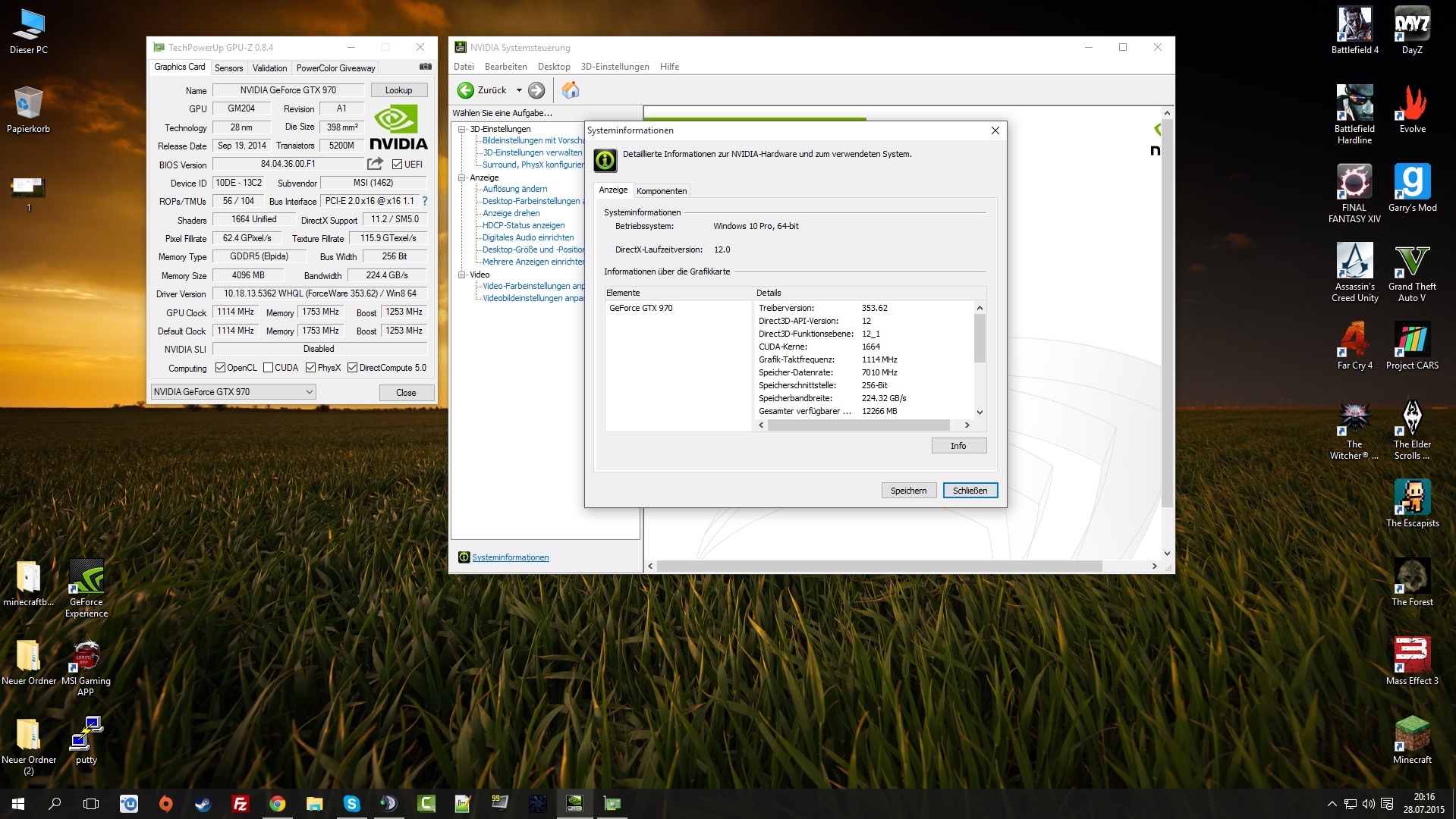Click the details list vertical scrollbar thumb
Image resolution: width=1456 pixels, height=819 pixels.
(980, 338)
